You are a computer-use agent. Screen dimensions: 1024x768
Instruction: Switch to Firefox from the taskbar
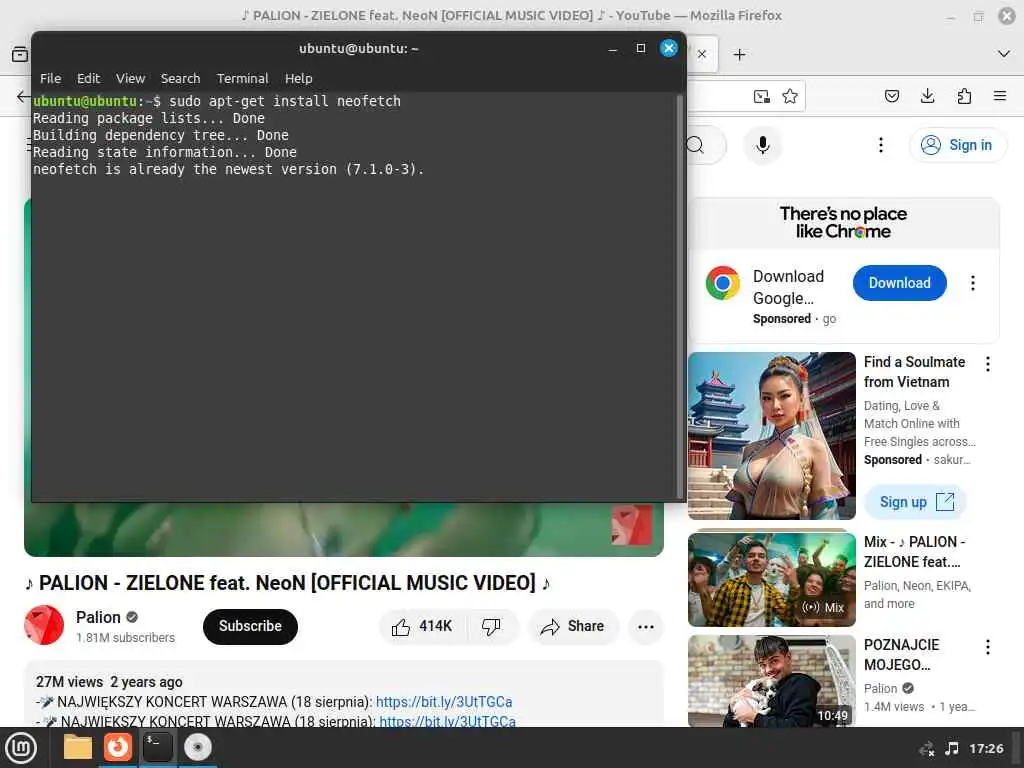[x=118, y=747]
